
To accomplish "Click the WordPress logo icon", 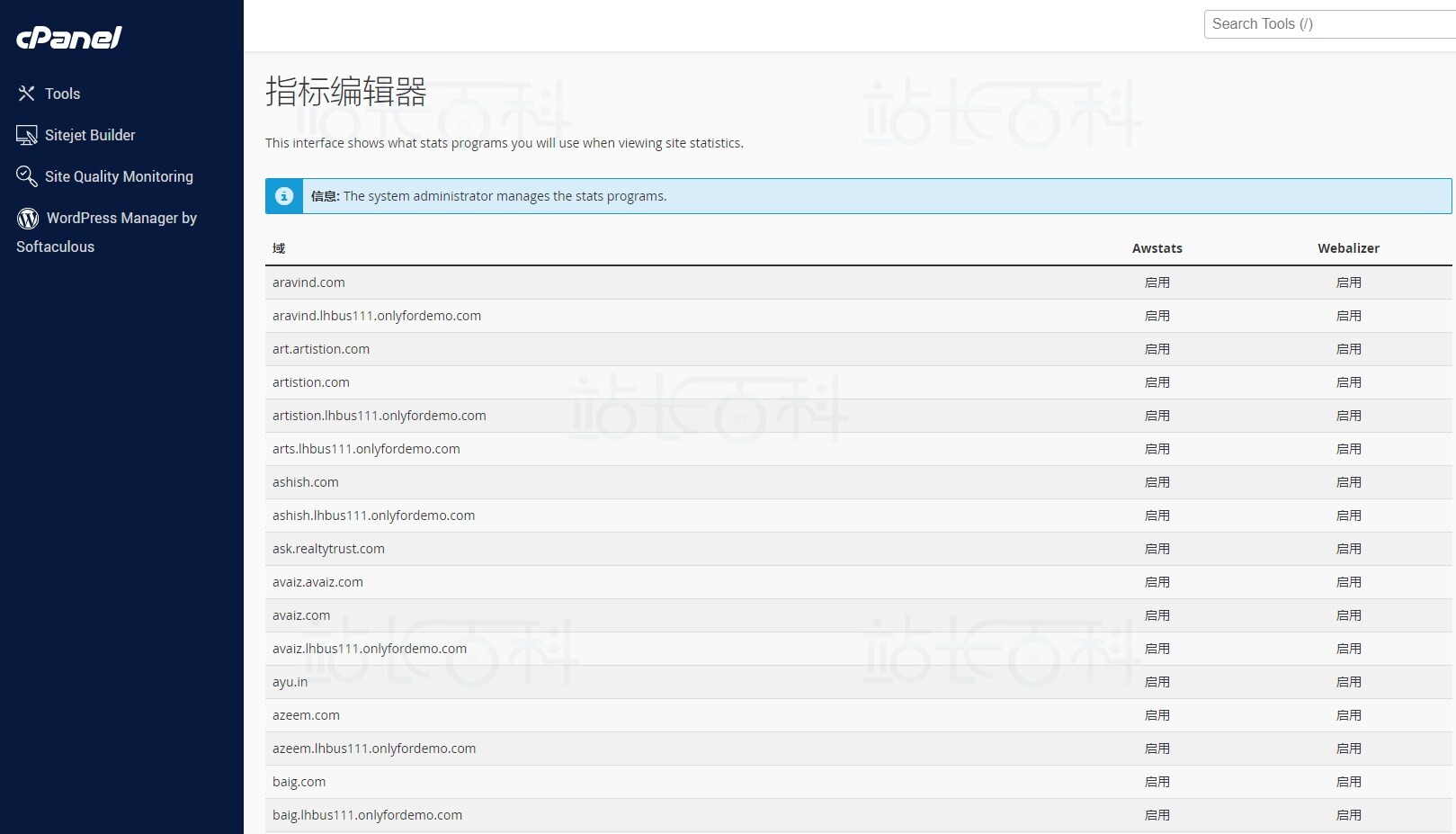I will [x=28, y=218].
